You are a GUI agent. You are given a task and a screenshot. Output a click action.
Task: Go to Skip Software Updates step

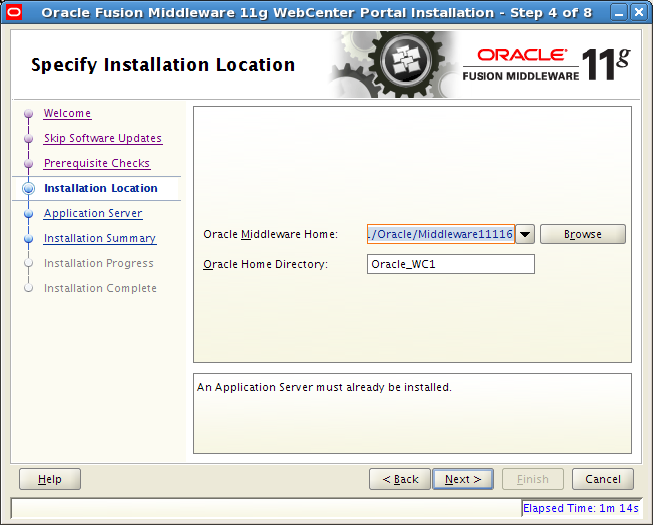pyautogui.click(x=103, y=138)
